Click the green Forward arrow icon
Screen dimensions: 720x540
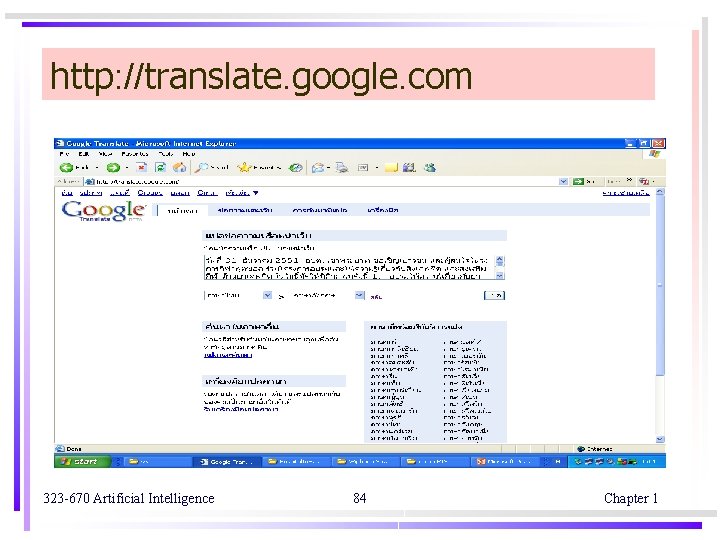tap(113, 168)
